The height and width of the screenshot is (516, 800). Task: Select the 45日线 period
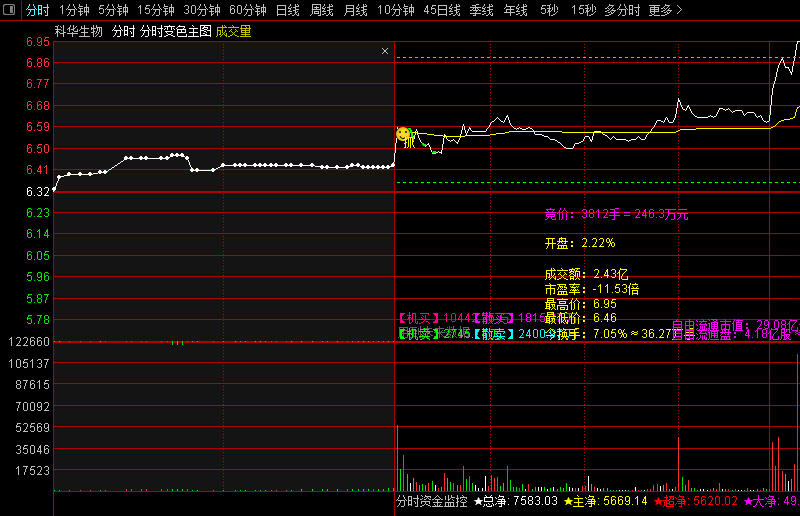[442, 10]
